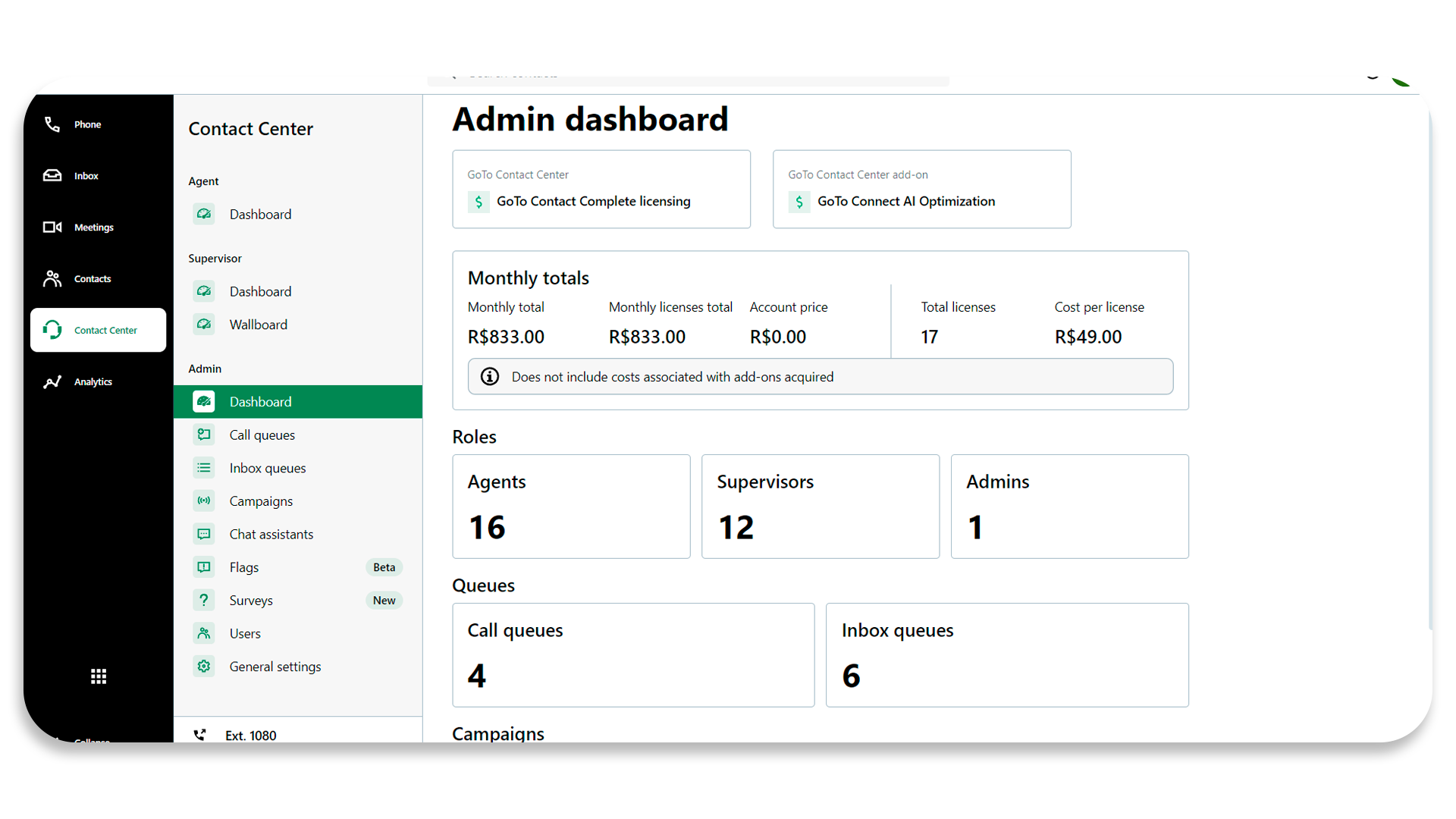The image size is (1456, 819).
Task: Click the extension phone icon near Ext. 1080
Action: (199, 735)
